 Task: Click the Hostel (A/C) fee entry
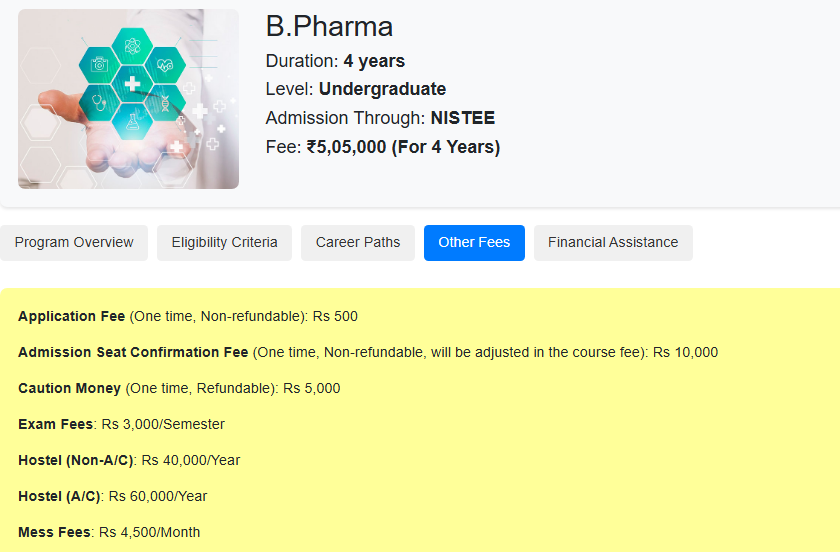(x=112, y=496)
